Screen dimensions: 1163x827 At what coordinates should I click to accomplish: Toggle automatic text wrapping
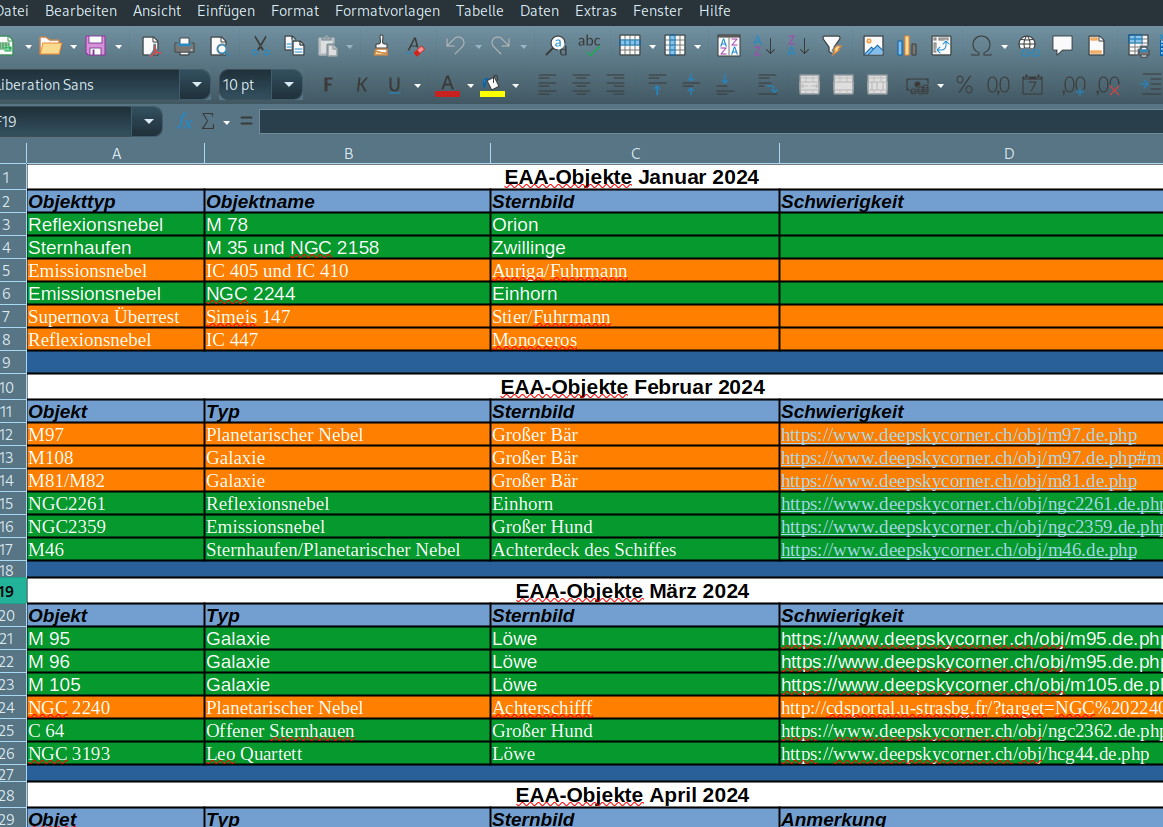click(x=768, y=85)
